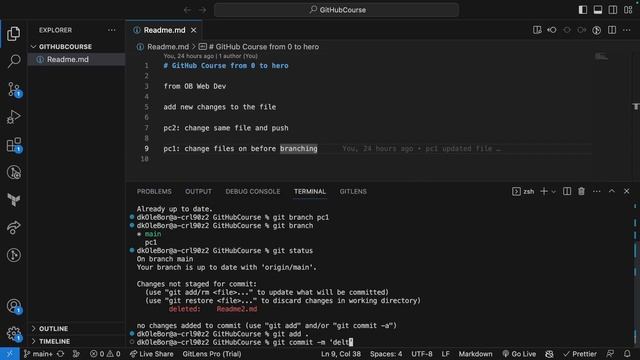Open the remote window indicator
Viewport: 640px width, 360px height.
point(9,354)
